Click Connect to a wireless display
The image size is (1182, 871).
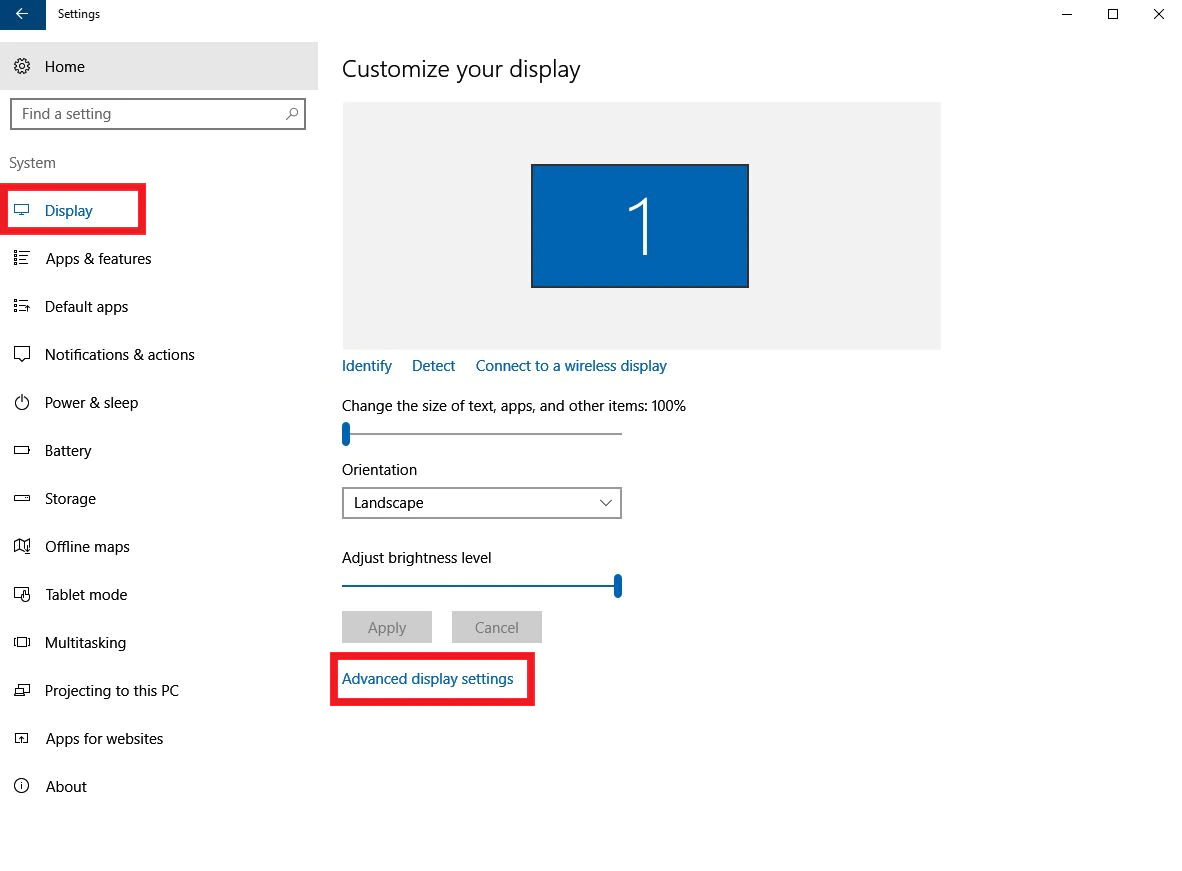point(570,366)
